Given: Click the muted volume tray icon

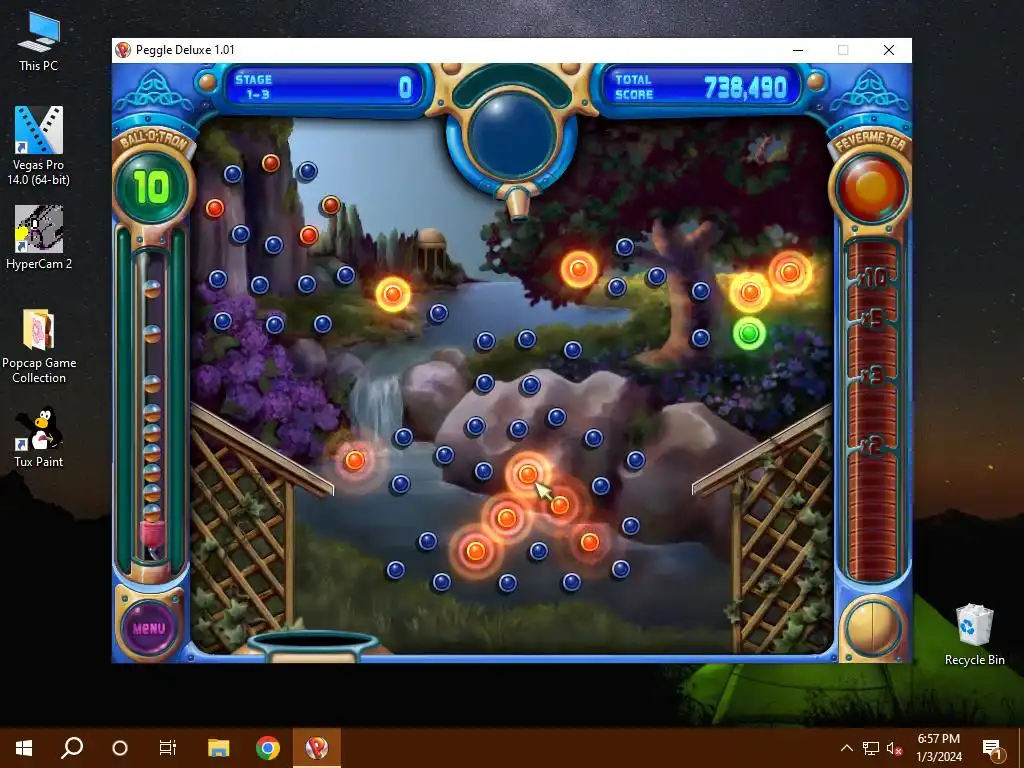Looking at the screenshot, I should [x=894, y=748].
